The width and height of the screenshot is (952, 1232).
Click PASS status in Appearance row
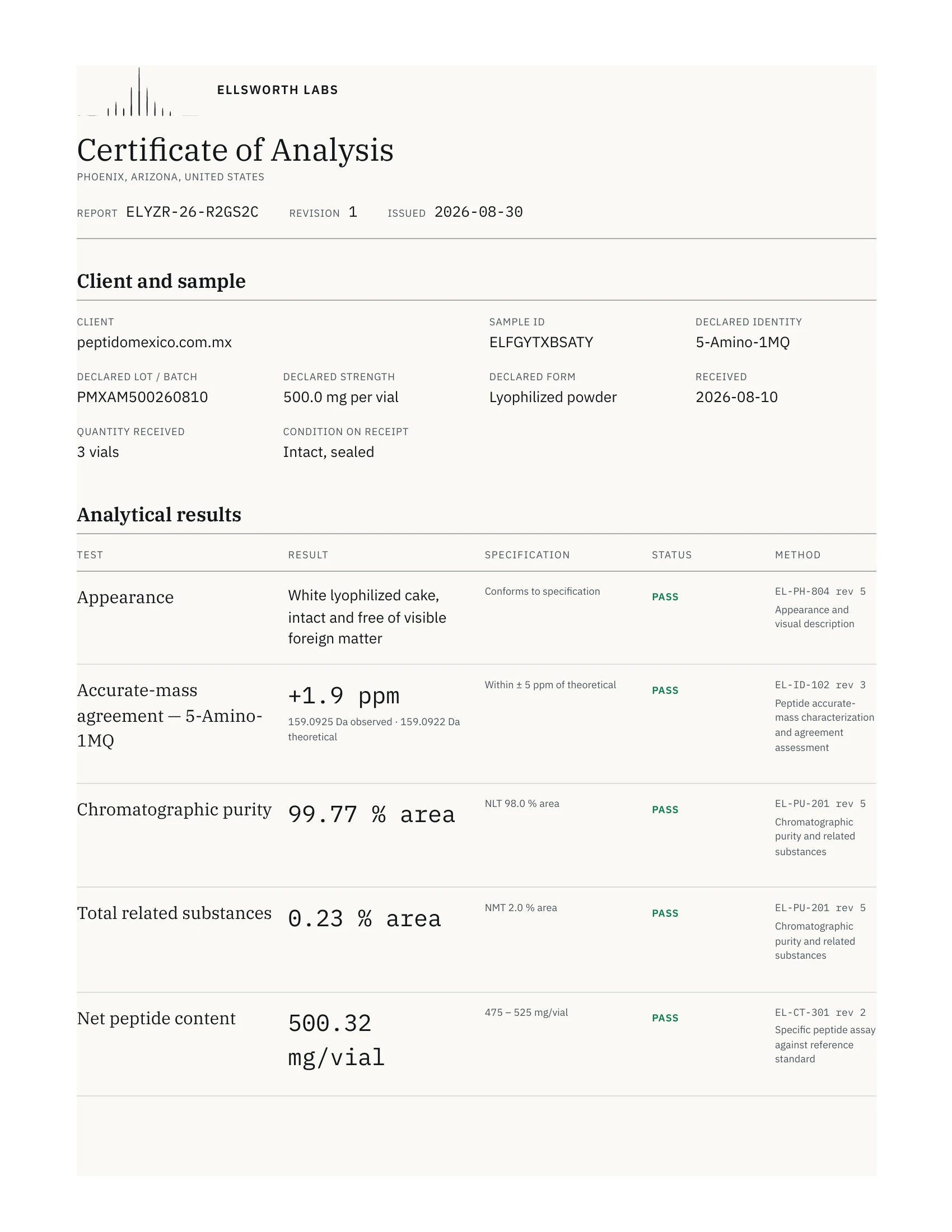click(665, 597)
